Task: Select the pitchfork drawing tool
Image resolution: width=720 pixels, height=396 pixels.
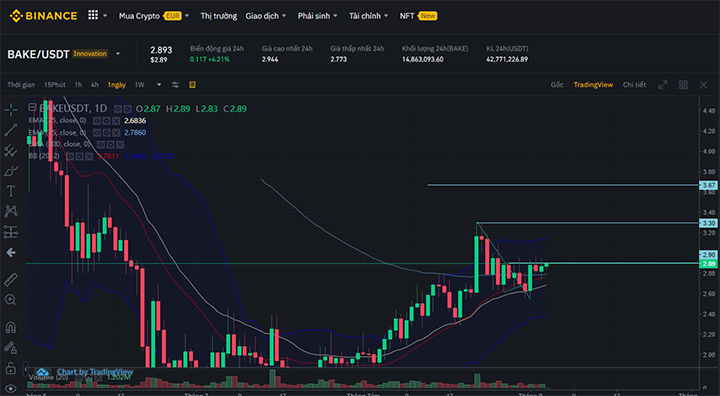Action: click(11, 151)
